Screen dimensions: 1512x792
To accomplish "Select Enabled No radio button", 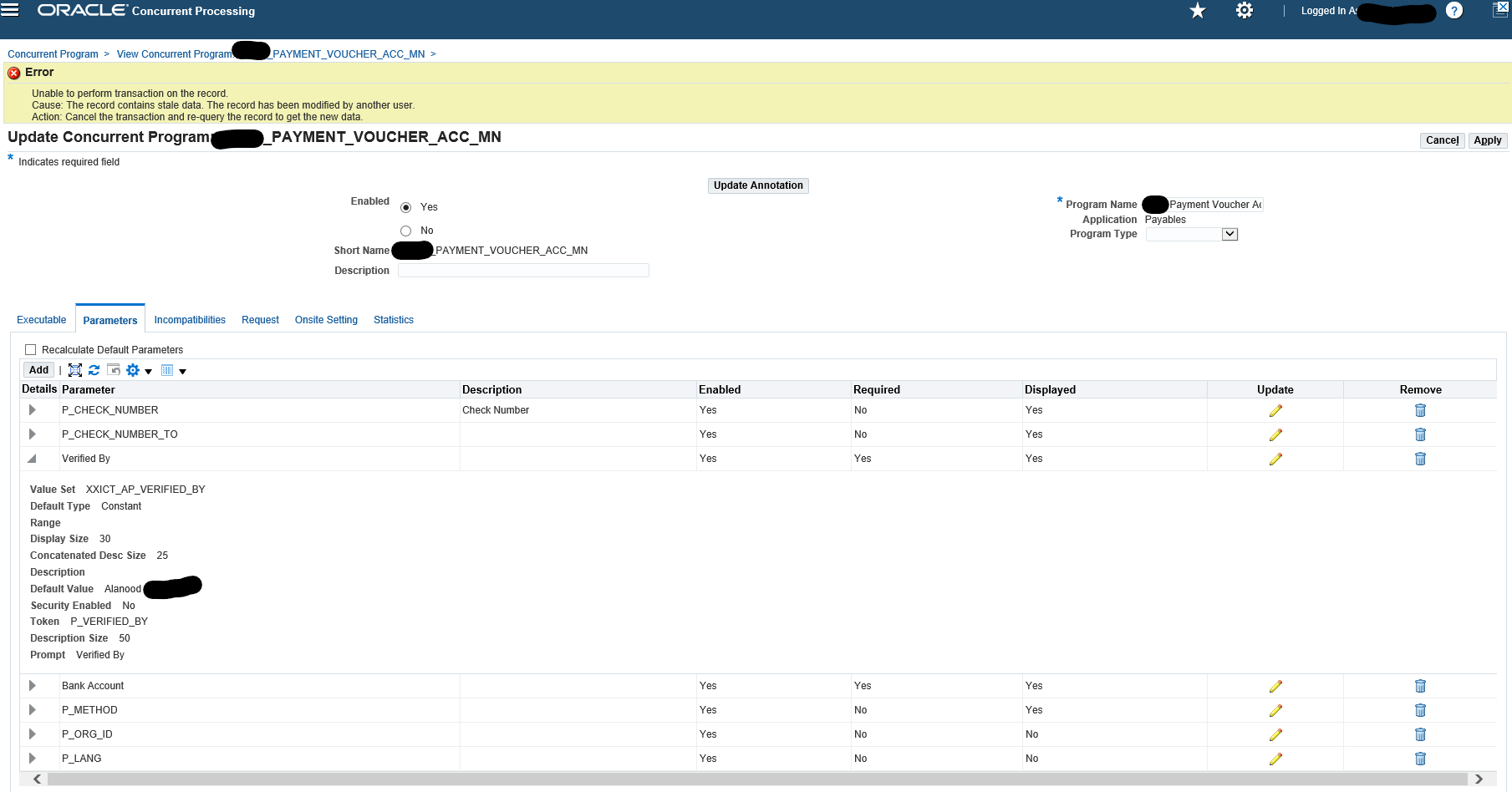I will [x=406, y=231].
